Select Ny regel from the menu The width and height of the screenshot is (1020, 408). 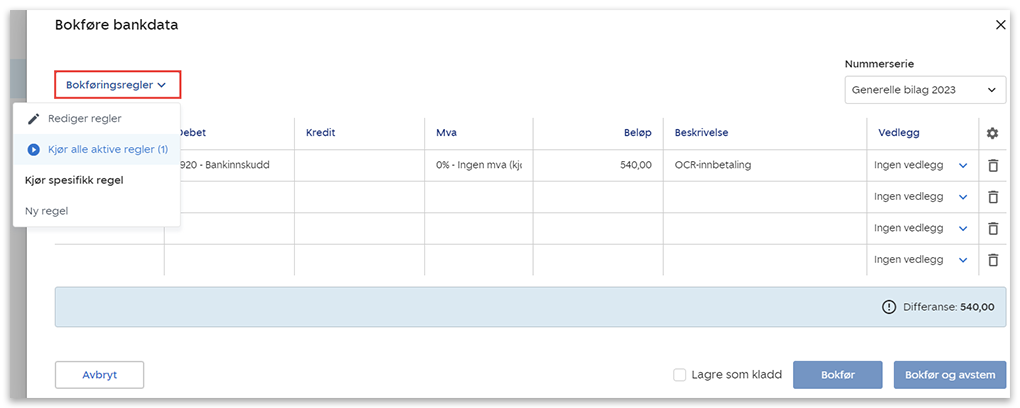46,211
